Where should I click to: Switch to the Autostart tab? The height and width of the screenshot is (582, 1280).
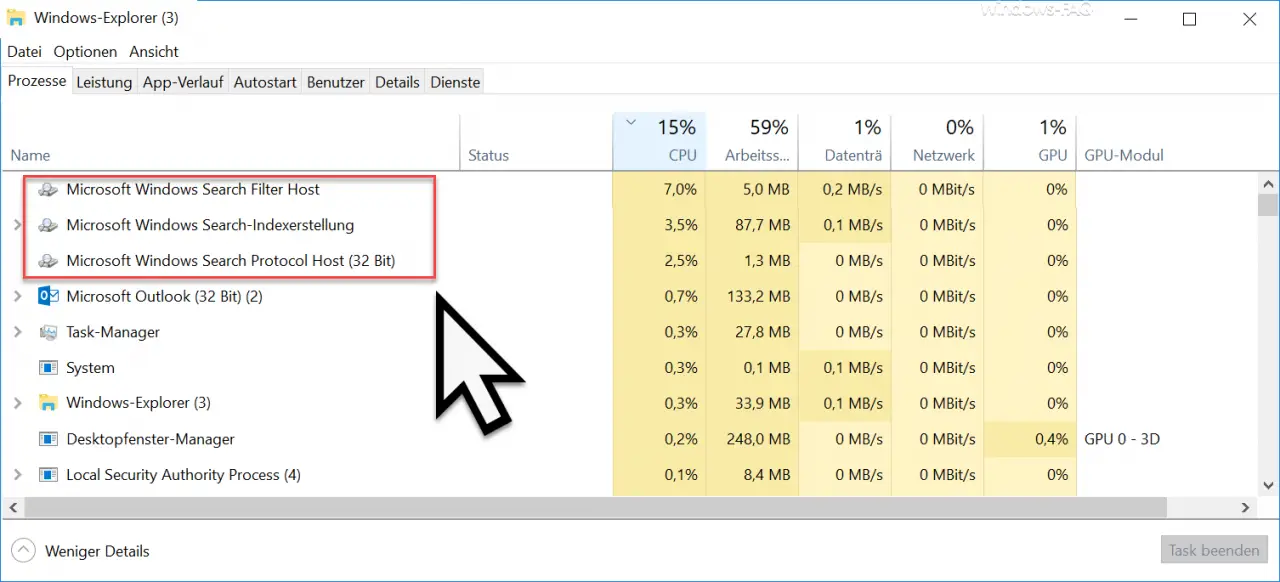[x=265, y=82]
